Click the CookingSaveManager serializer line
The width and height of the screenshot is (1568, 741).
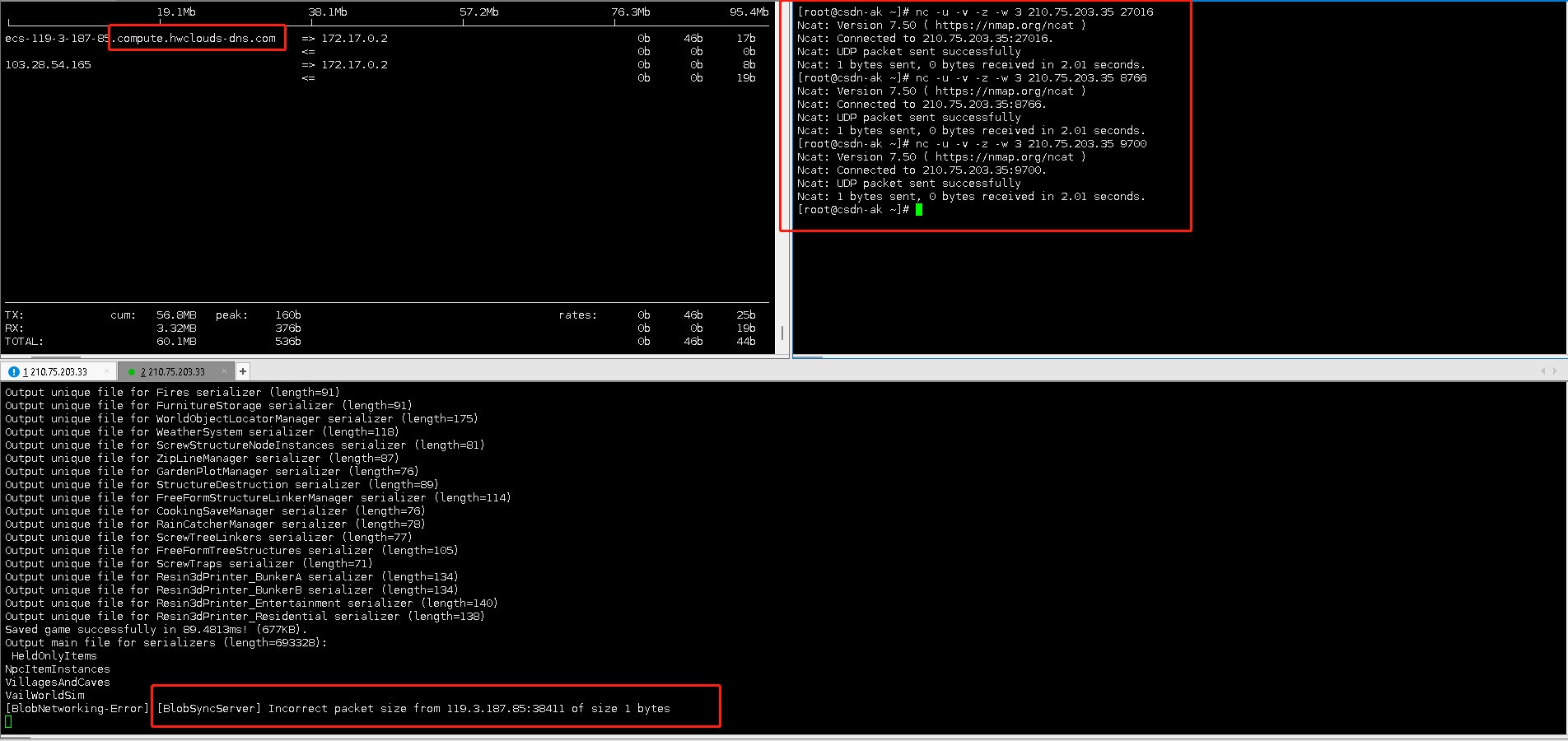215,510
